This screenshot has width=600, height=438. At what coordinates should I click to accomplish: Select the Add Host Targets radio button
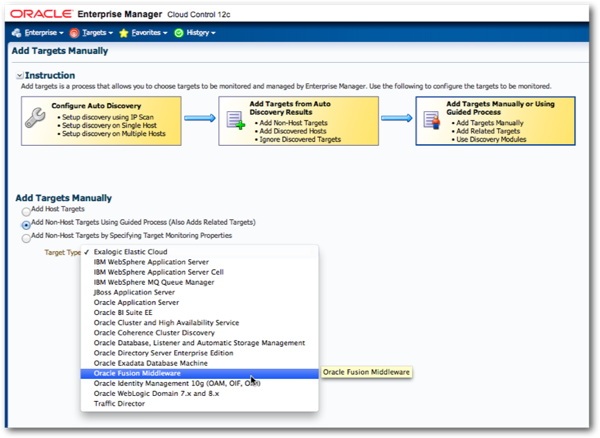coord(26,211)
